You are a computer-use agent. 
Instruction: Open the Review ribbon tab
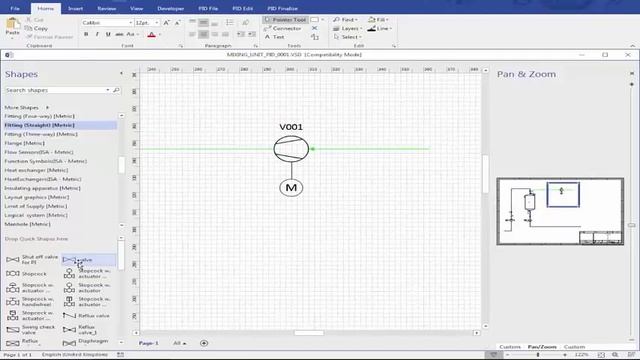(107, 8)
